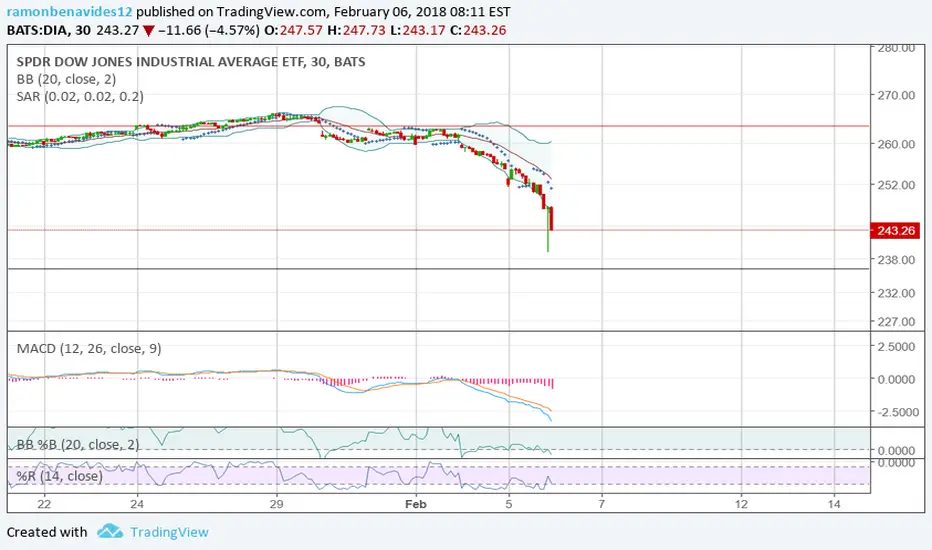
Task: Click the 'Created with' footer text
Action: [47, 532]
